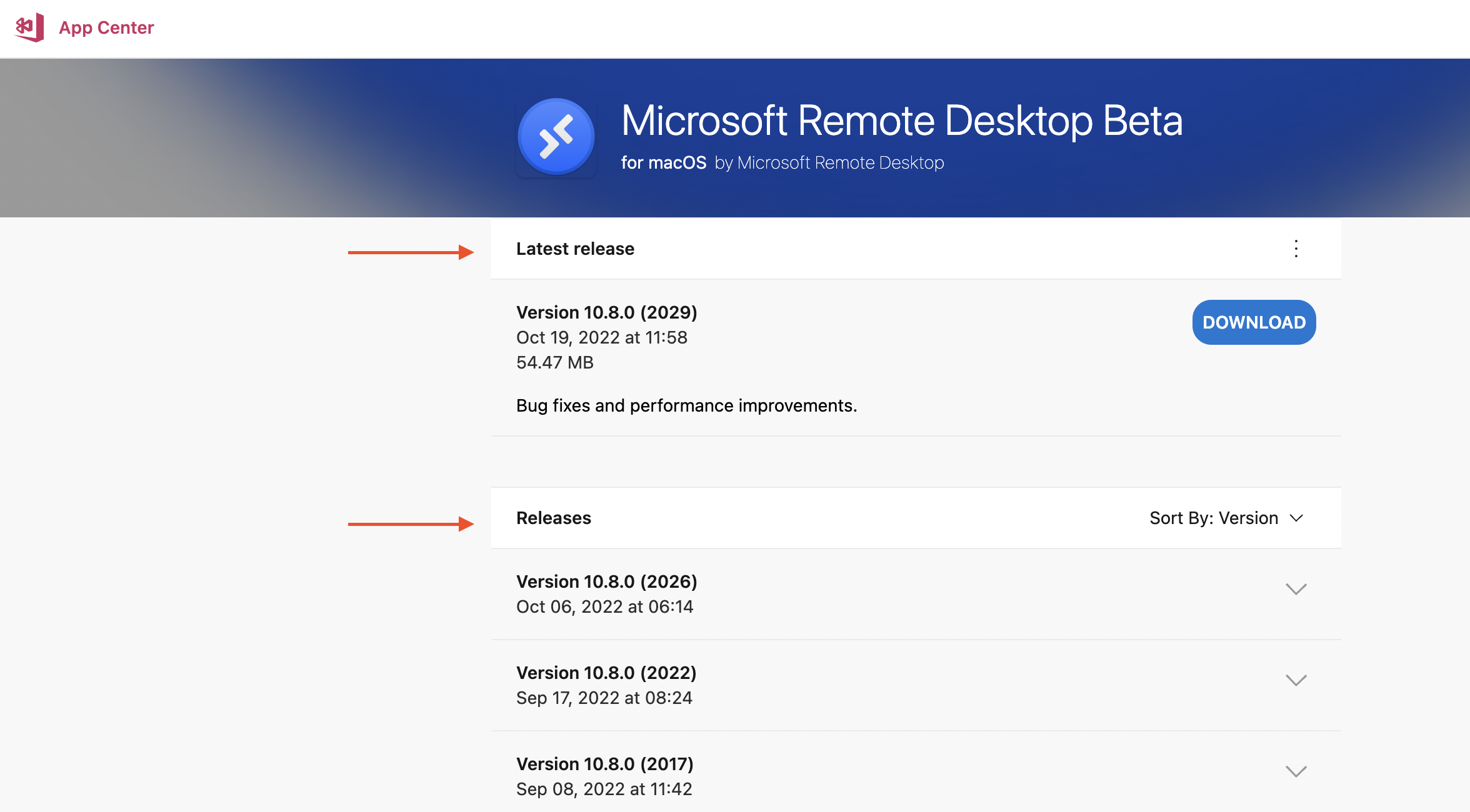Image resolution: width=1470 pixels, height=812 pixels.
Task: Click the chevron next to Version 10.8.0 (2022)
Action: coord(1296,680)
